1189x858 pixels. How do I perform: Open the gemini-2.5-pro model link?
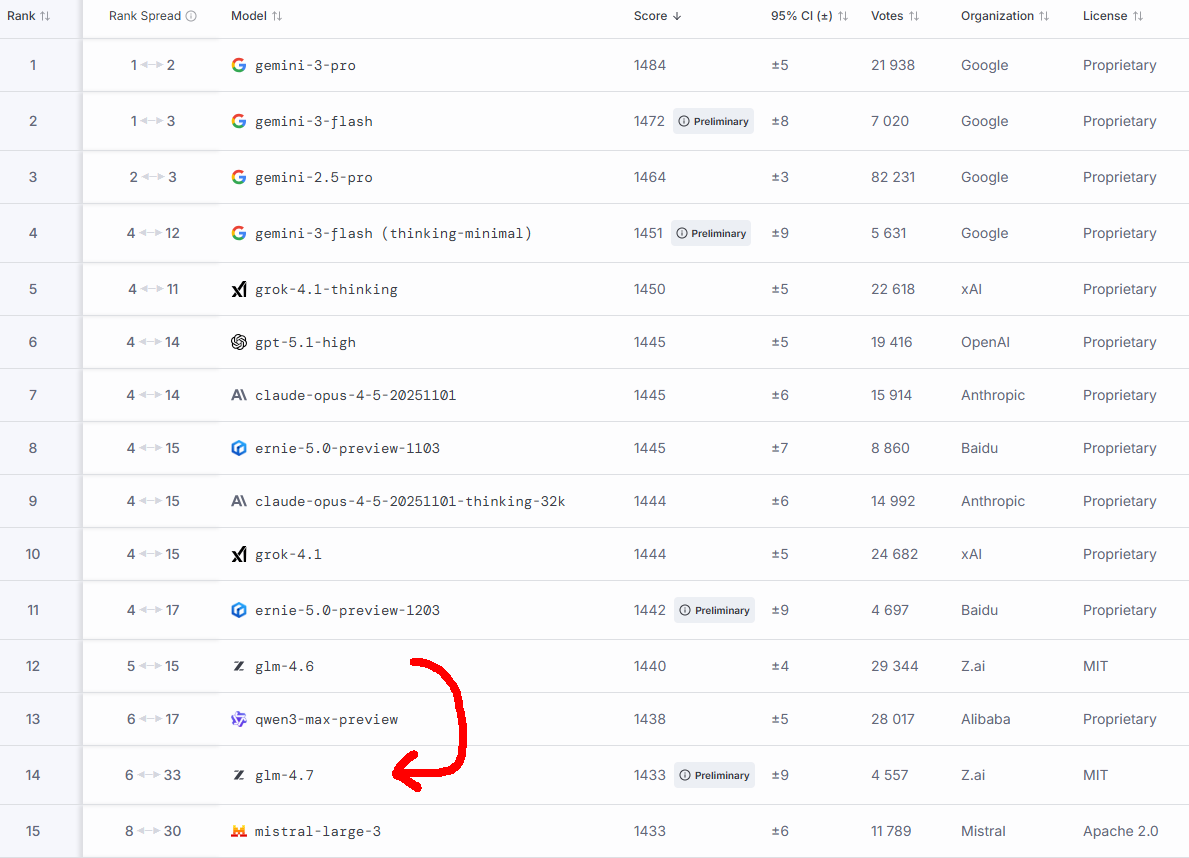[x=314, y=177]
